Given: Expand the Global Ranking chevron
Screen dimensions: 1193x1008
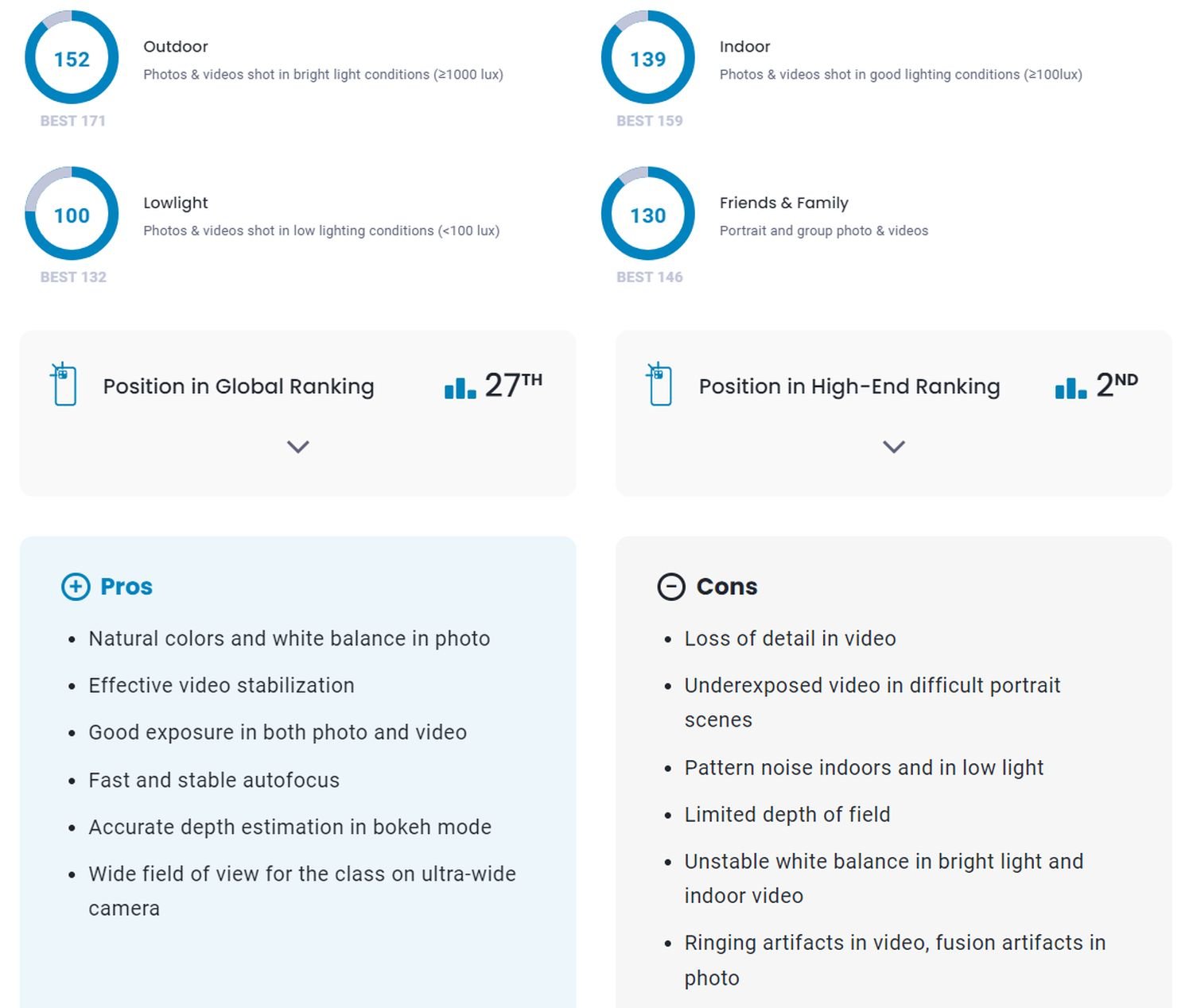Looking at the screenshot, I should [x=297, y=447].
